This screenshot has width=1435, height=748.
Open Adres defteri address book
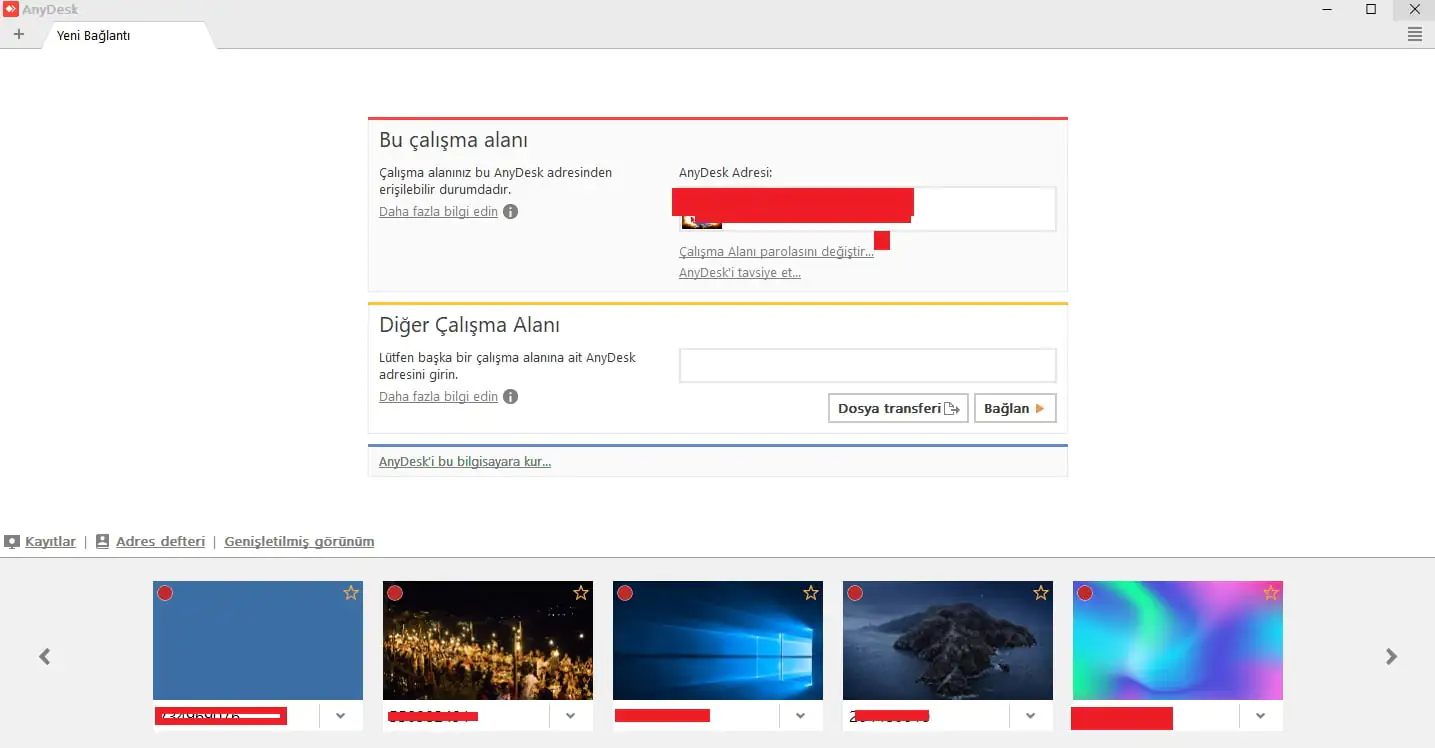[x=160, y=542]
